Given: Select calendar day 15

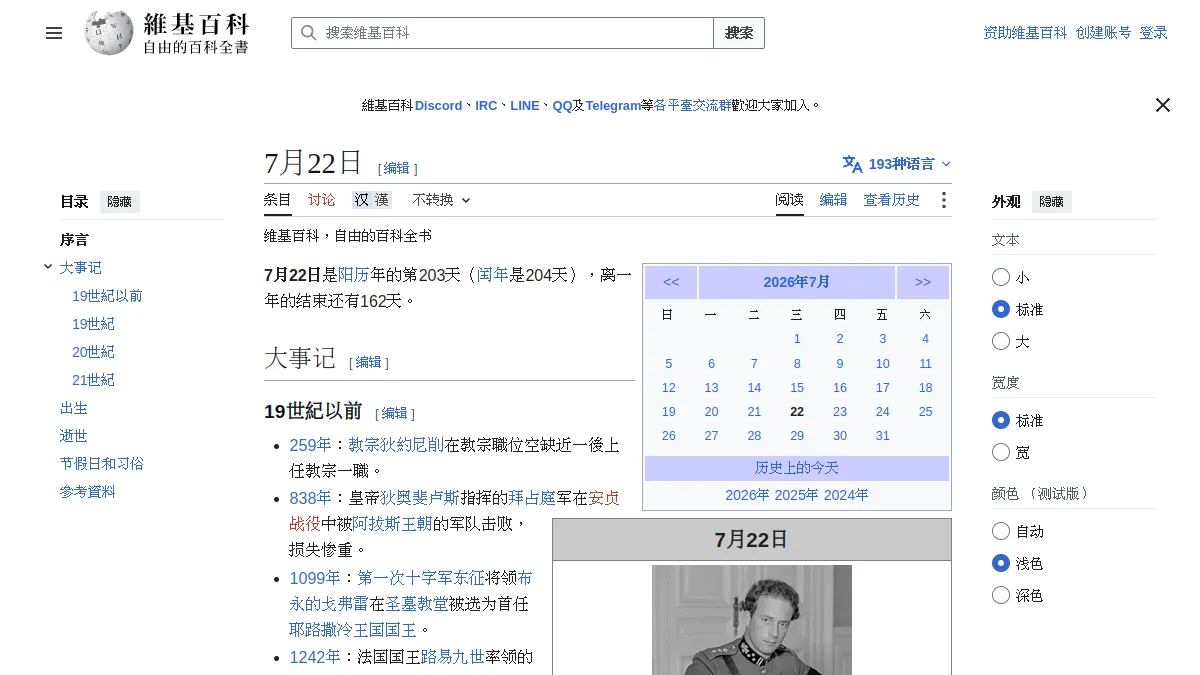Looking at the screenshot, I should pos(797,388).
